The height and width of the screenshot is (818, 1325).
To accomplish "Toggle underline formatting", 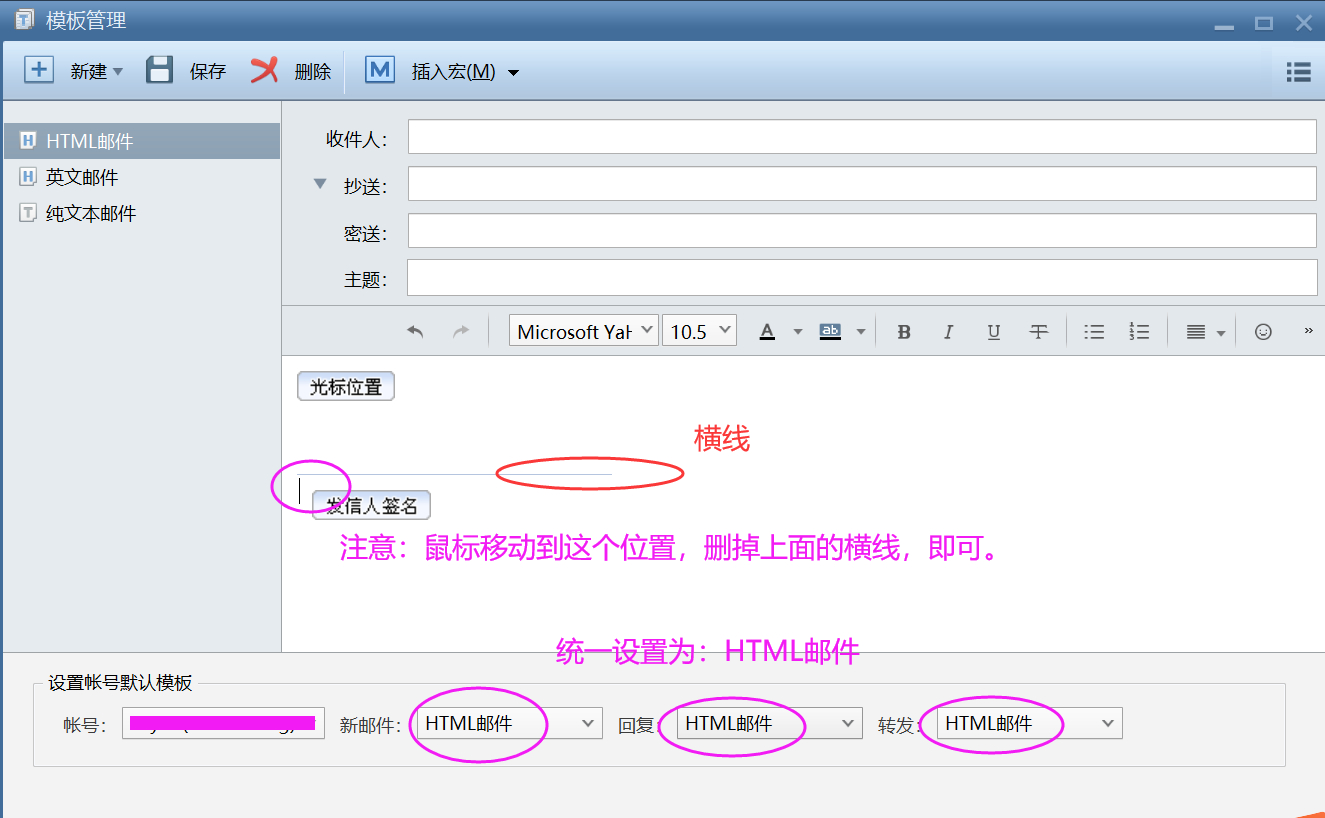I will tap(993, 330).
